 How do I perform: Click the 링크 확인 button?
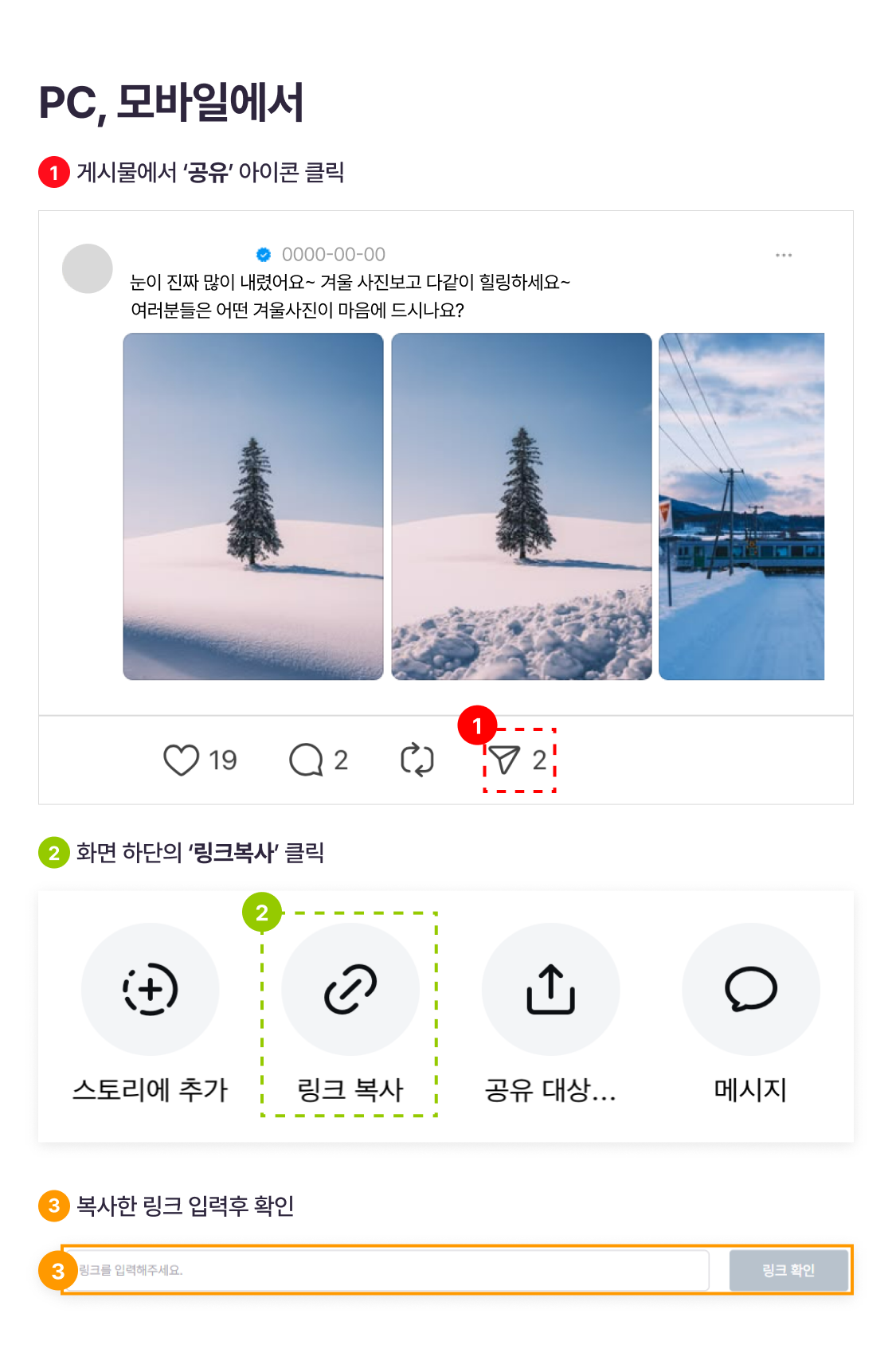click(x=788, y=1270)
